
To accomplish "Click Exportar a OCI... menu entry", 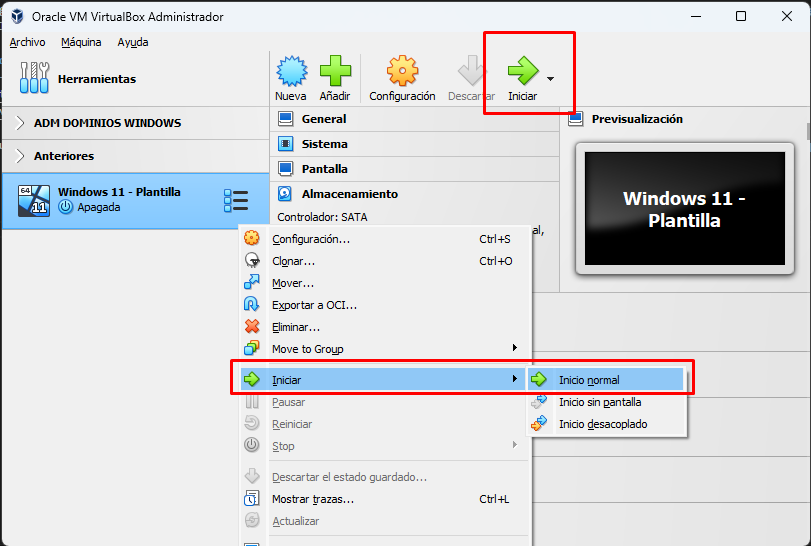I will (x=314, y=305).
